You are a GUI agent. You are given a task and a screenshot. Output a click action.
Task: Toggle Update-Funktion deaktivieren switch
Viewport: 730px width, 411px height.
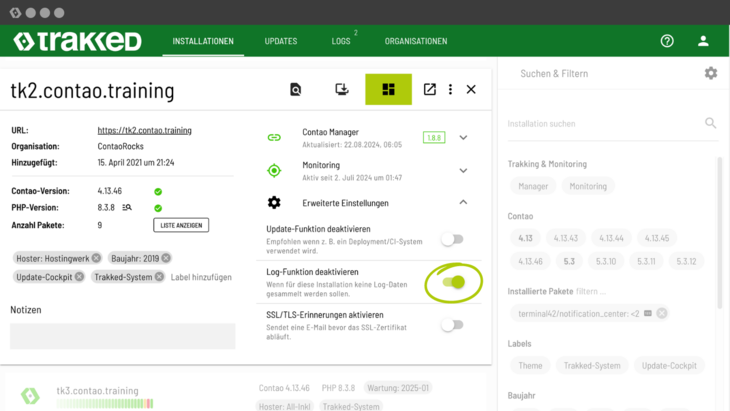coord(453,239)
